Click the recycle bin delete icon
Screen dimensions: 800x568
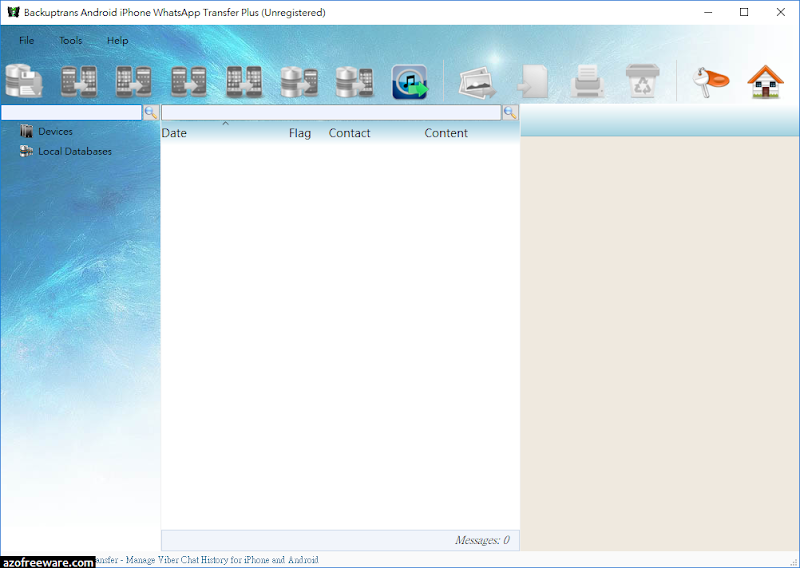coord(642,80)
